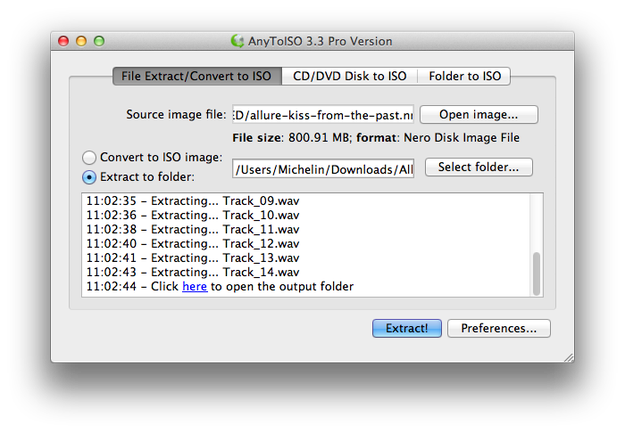Click the Track_09.wav log entry
Screen dimensions: 625x433
(x=193, y=201)
